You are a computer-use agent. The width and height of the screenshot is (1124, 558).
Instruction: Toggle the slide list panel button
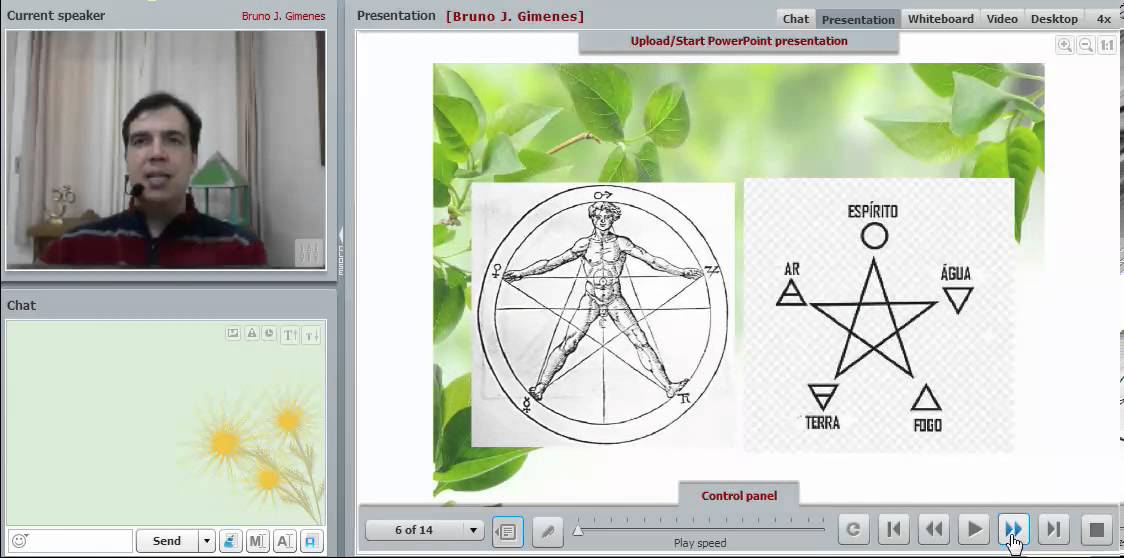[508, 531]
